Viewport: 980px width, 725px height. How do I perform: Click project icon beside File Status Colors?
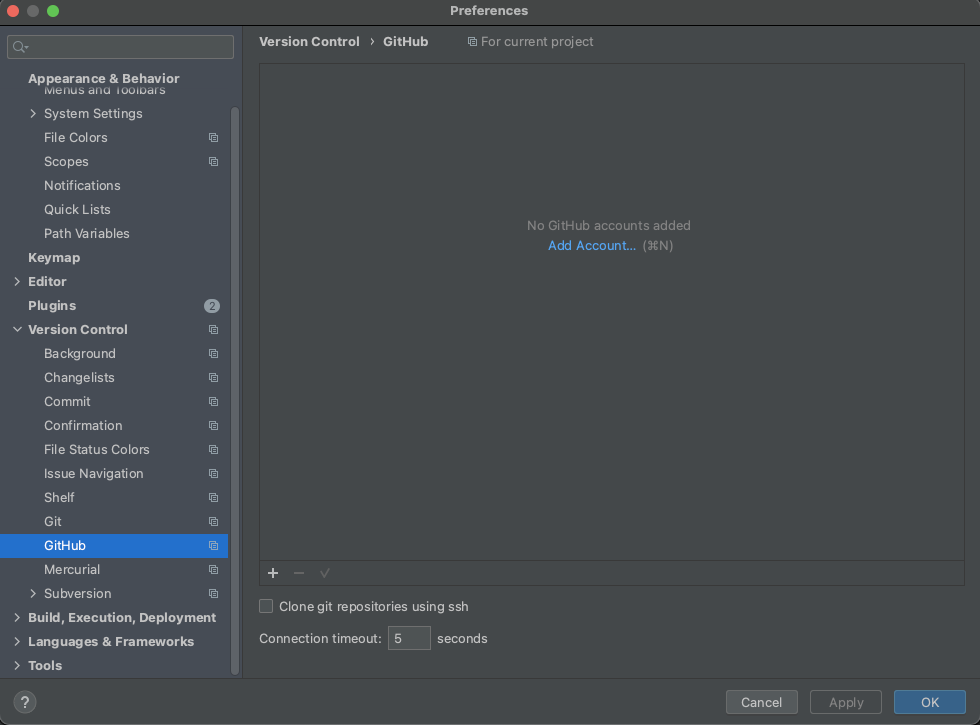[213, 450]
